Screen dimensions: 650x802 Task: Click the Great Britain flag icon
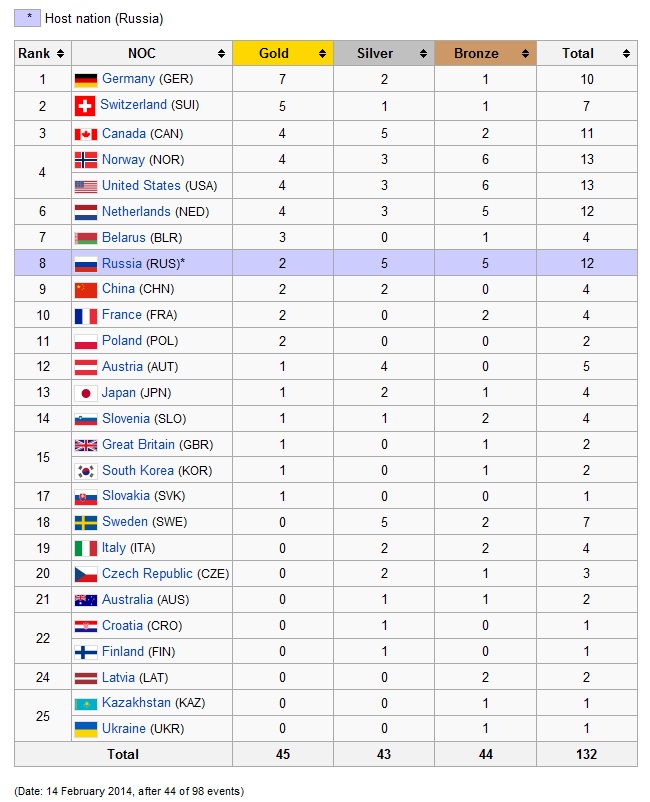point(86,445)
